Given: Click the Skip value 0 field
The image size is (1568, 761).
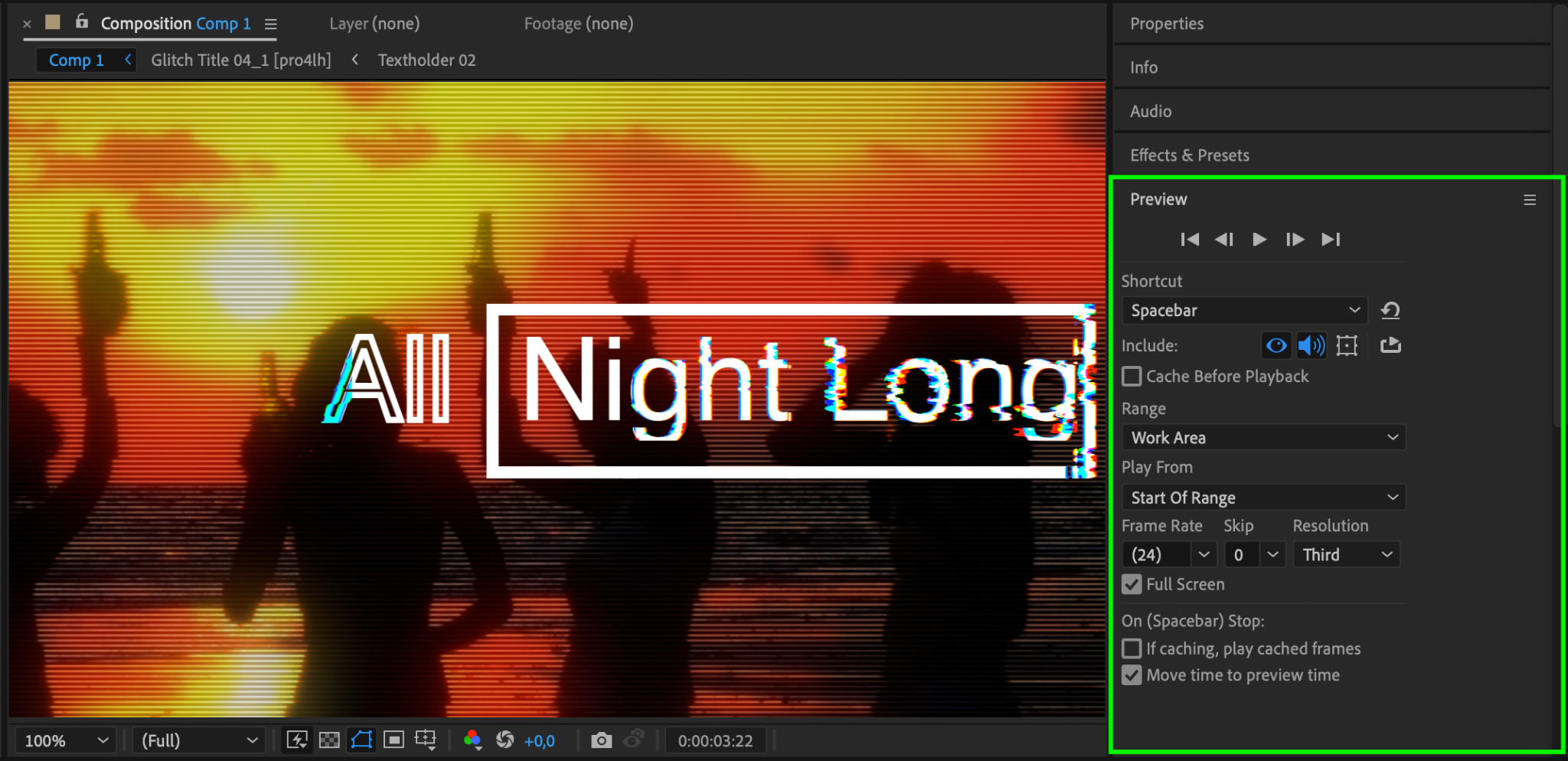Looking at the screenshot, I should tap(1242, 554).
